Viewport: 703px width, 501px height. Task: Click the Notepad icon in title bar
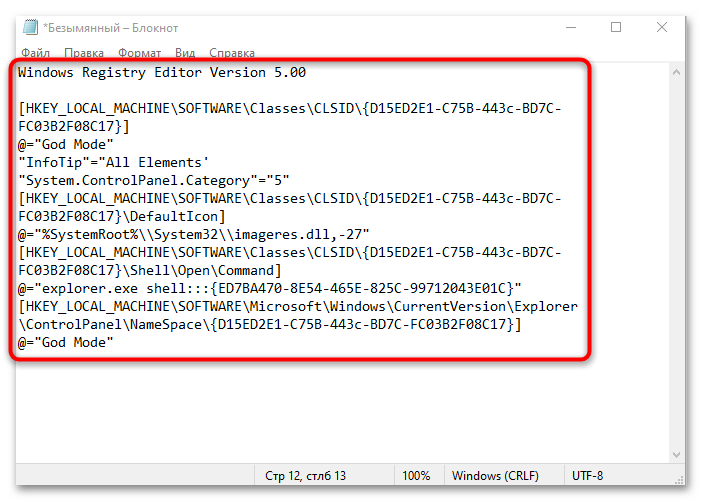[30, 27]
